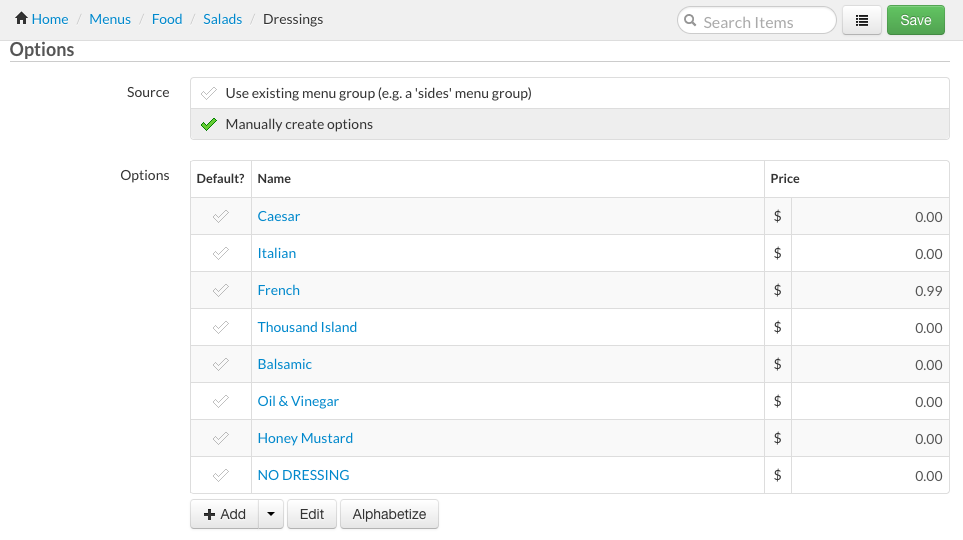Open Food in the breadcrumb trail
The height and width of the screenshot is (540, 963).
pos(167,19)
